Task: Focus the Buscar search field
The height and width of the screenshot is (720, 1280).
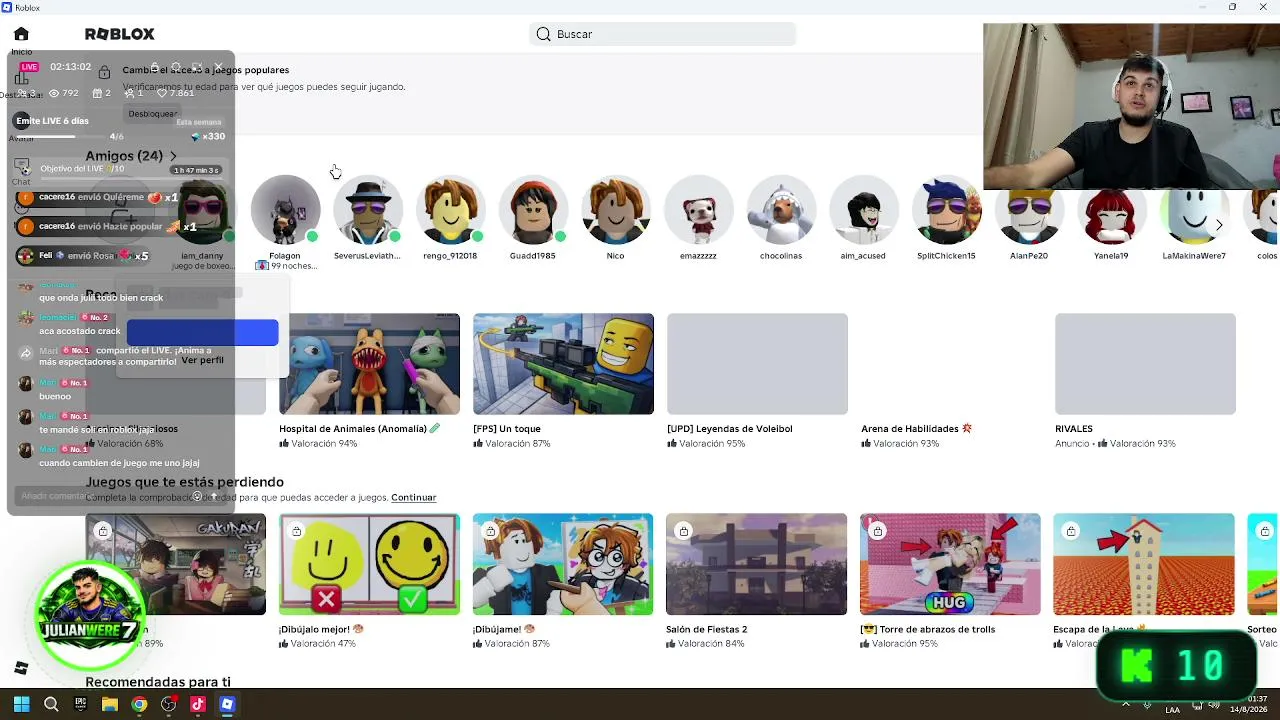Action: [662, 34]
